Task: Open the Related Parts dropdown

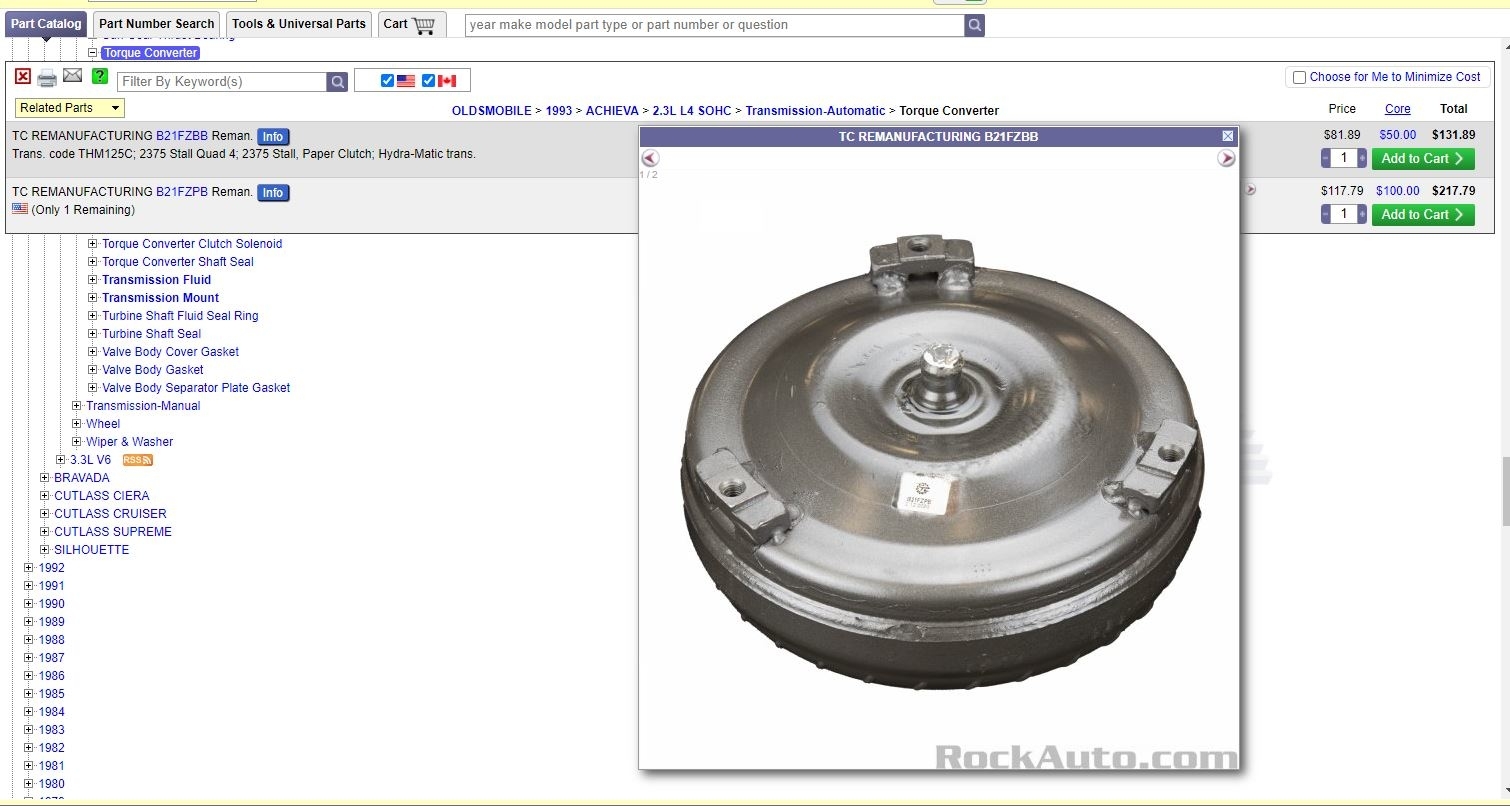Action: (x=70, y=108)
